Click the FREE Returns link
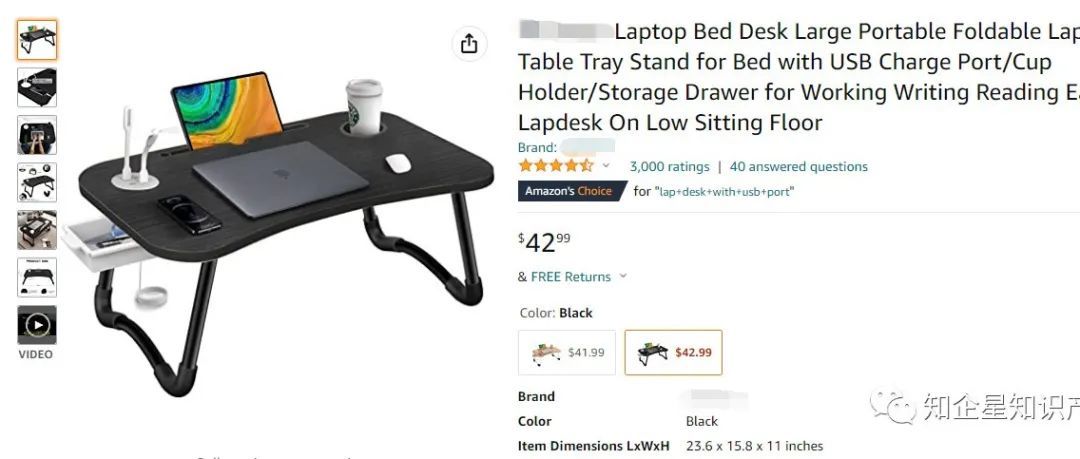The width and height of the screenshot is (1080, 459). coord(571,277)
